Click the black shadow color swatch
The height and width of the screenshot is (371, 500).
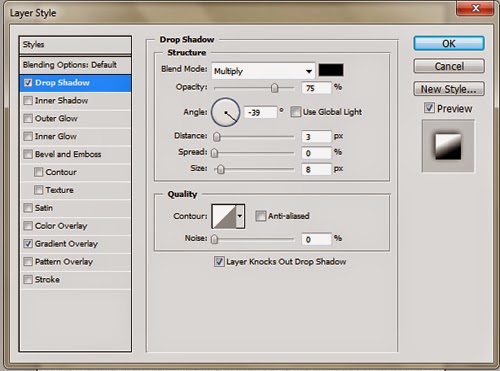pos(331,70)
